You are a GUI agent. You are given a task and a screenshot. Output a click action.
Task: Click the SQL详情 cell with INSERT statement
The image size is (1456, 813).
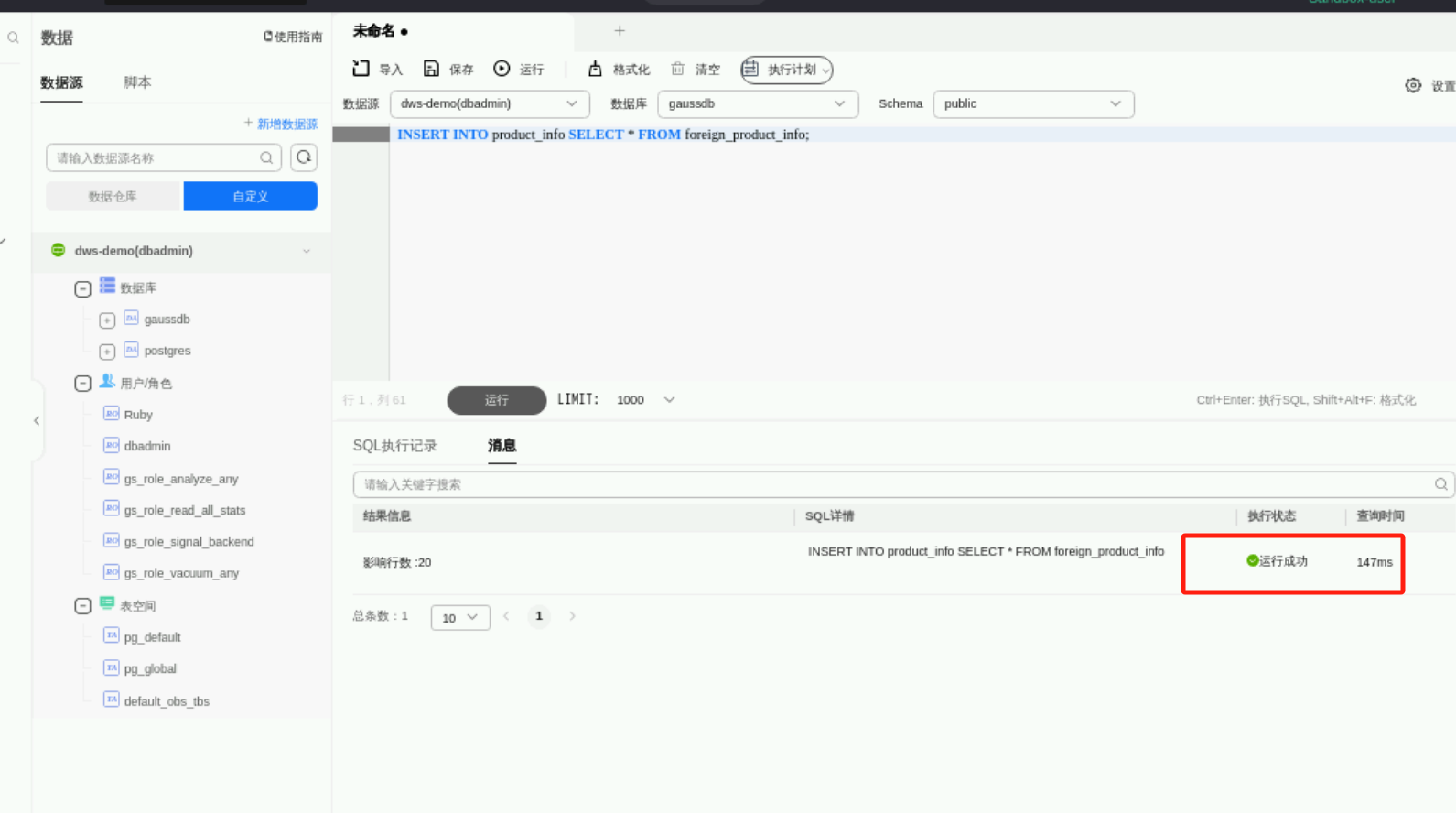[986, 551]
